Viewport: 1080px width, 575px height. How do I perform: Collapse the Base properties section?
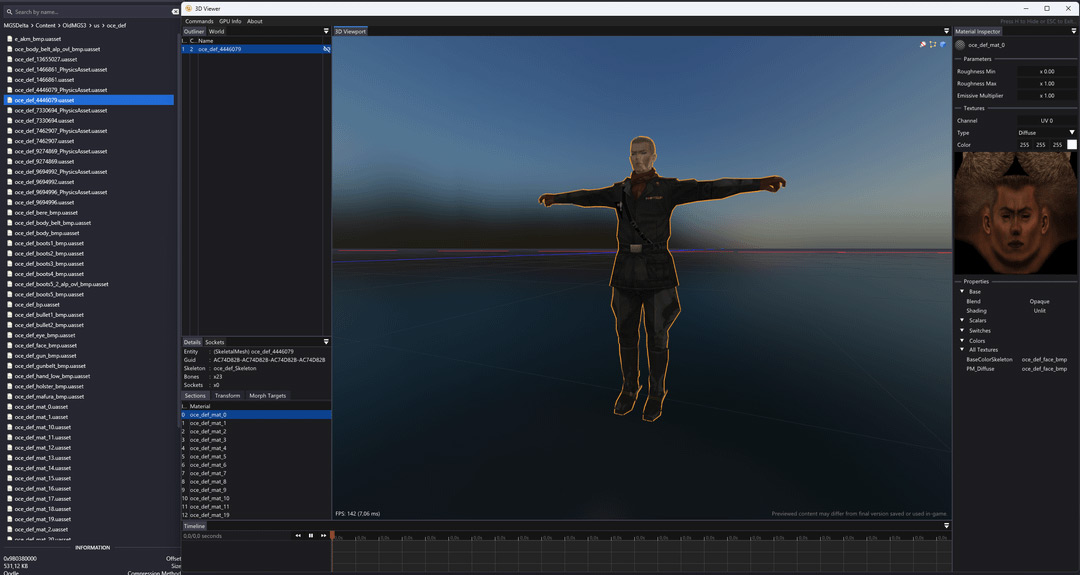coord(962,291)
